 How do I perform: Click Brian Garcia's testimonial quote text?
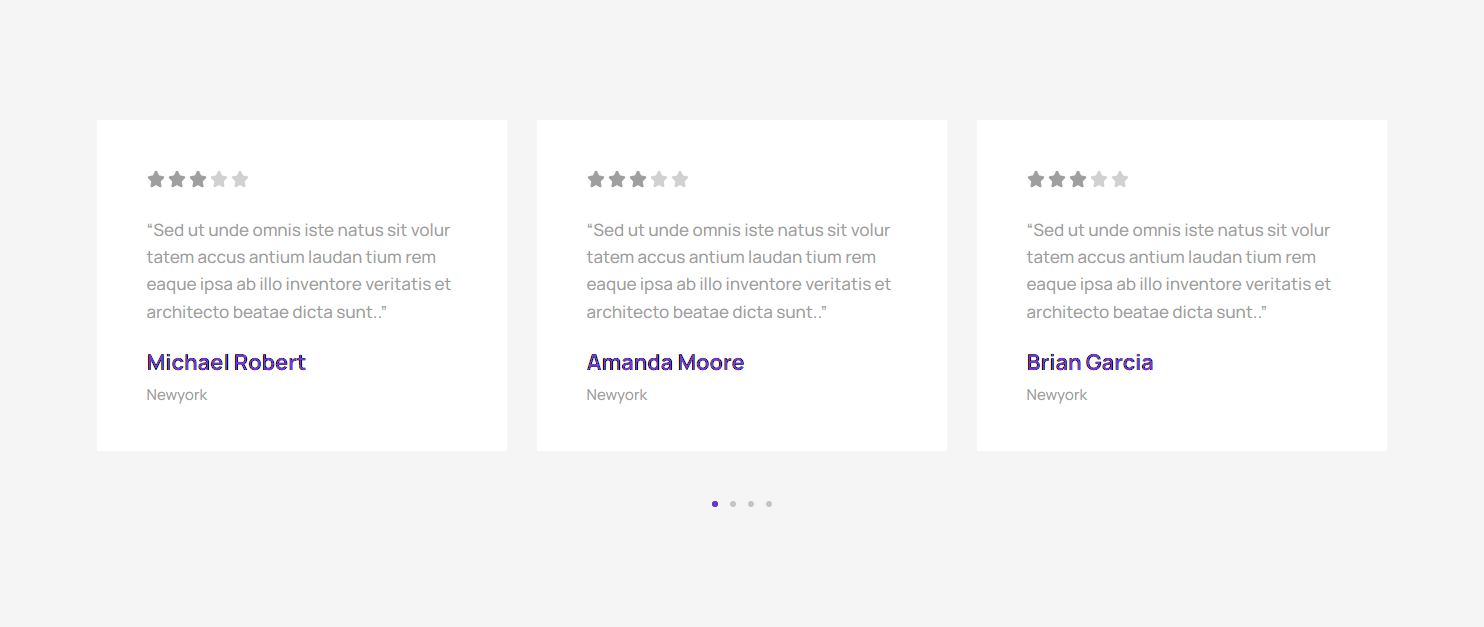pyautogui.click(x=1179, y=271)
